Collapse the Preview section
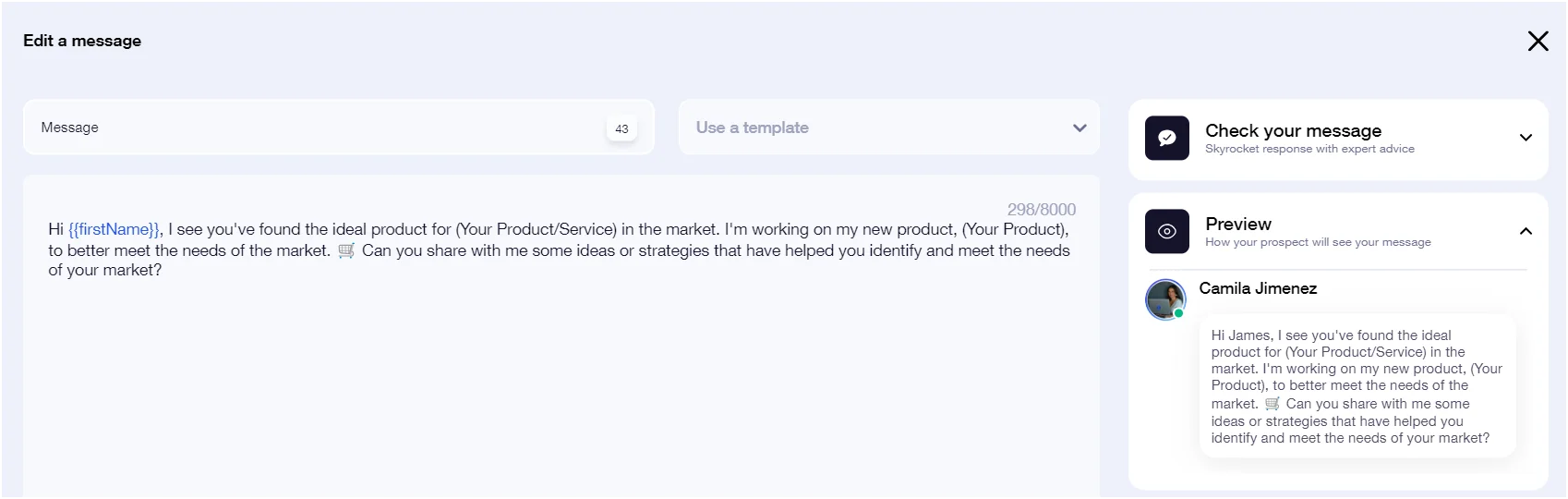1568x499 pixels. pos(1526,231)
